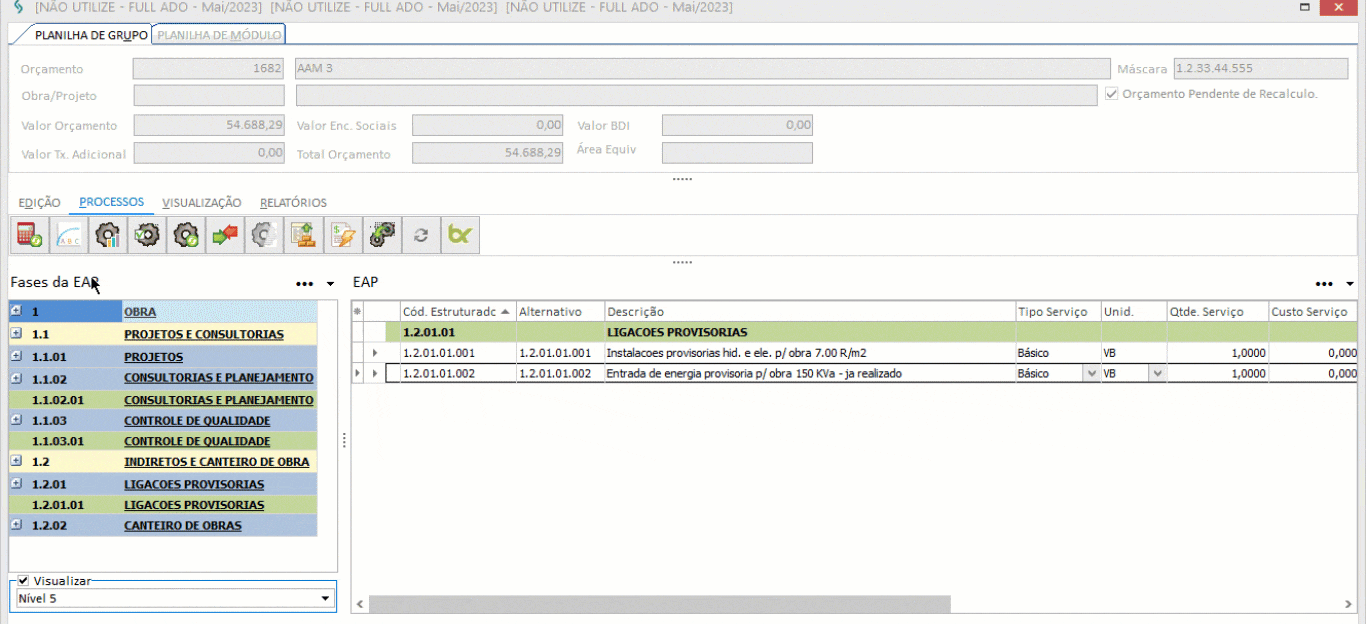The image size is (1366, 624).
Task: Click the Qtde. Serviço column header
Action: (x=1218, y=312)
